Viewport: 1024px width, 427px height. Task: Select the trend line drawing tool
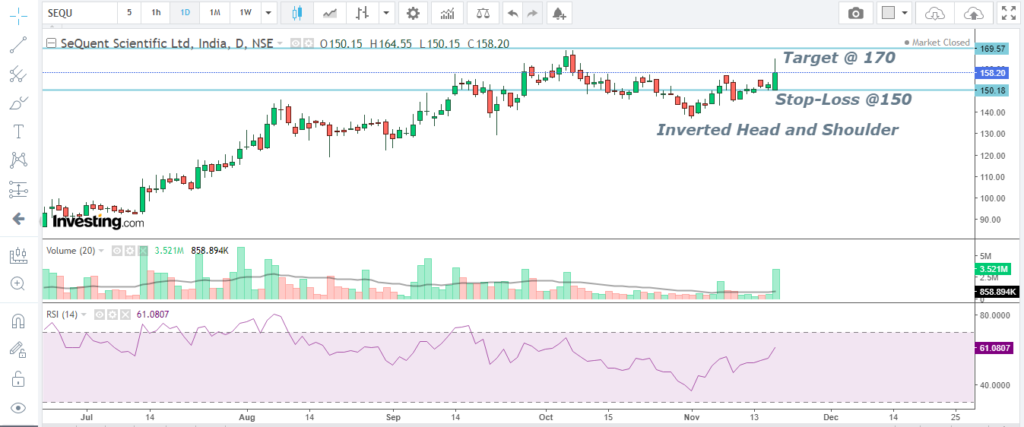point(17,45)
